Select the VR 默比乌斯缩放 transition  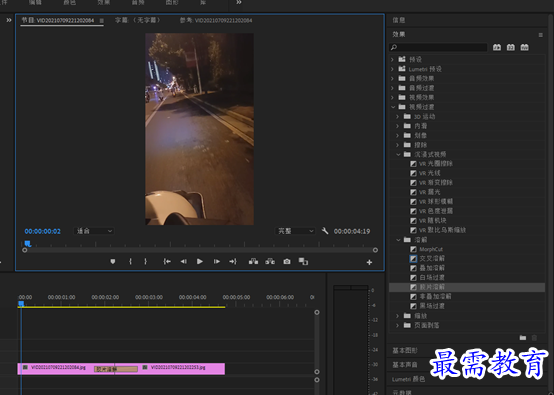click(442, 230)
